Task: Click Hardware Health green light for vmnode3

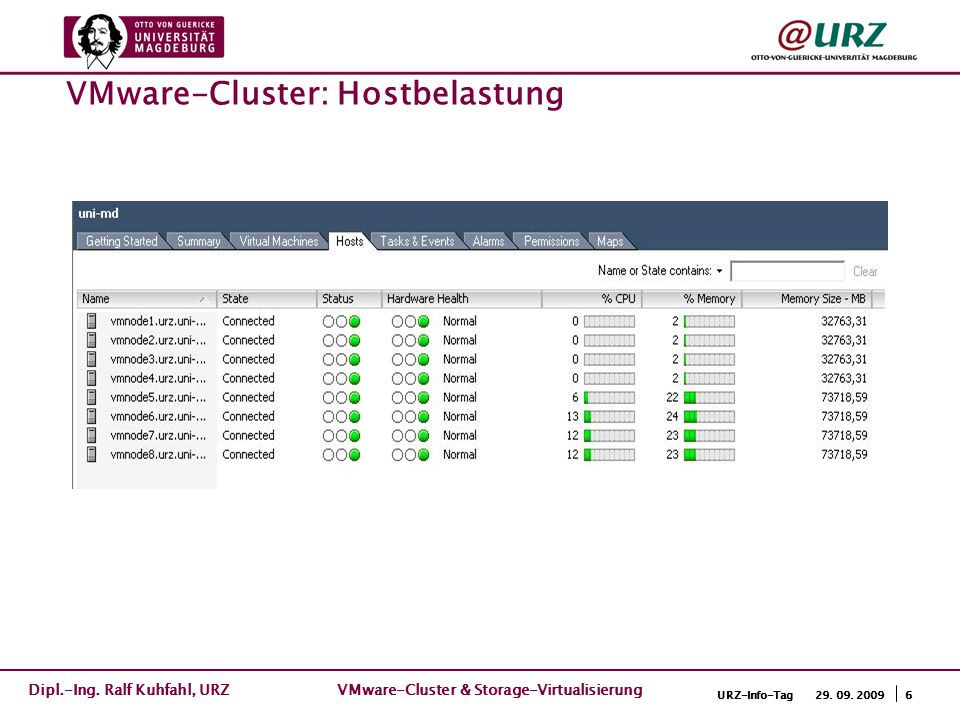Action: (423, 359)
